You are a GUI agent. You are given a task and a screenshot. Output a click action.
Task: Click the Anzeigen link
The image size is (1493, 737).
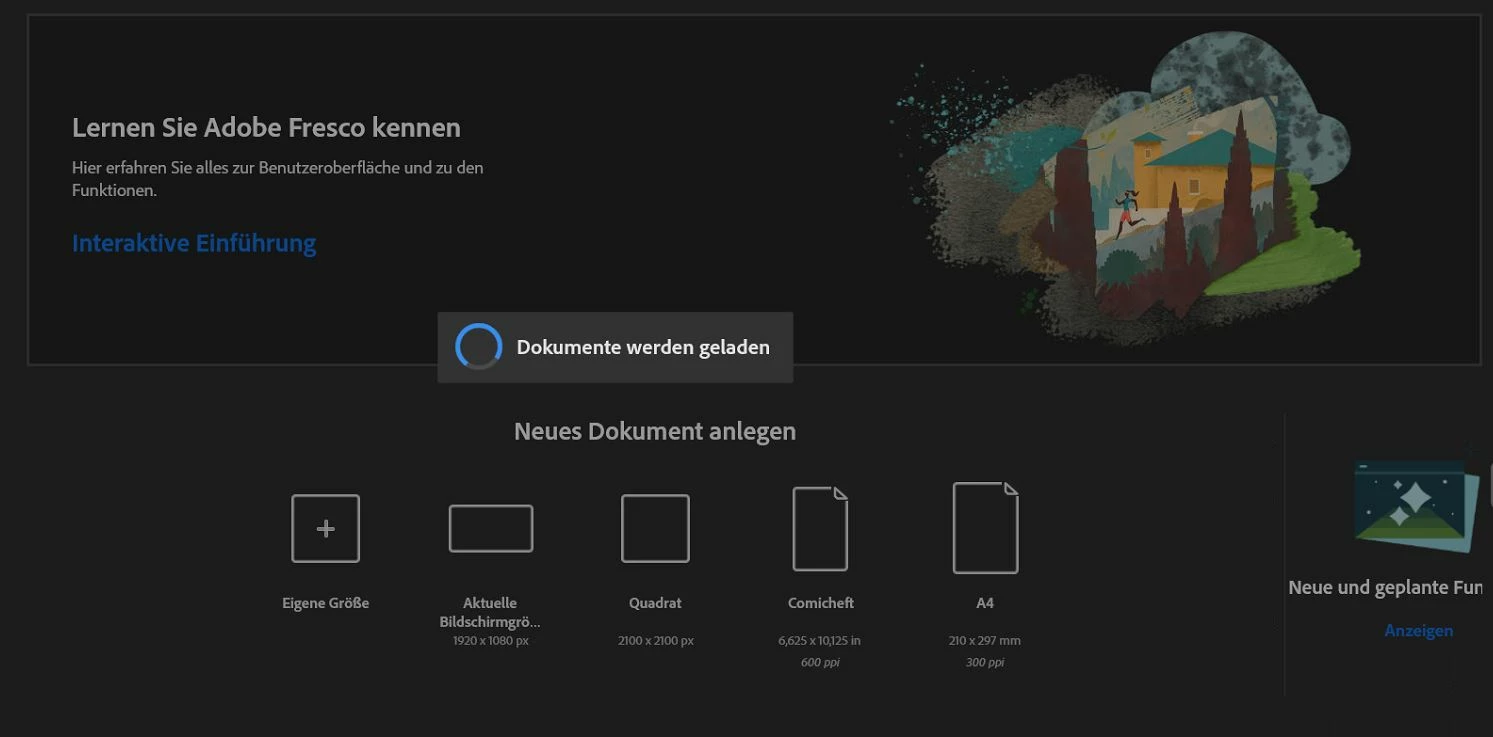click(1418, 630)
